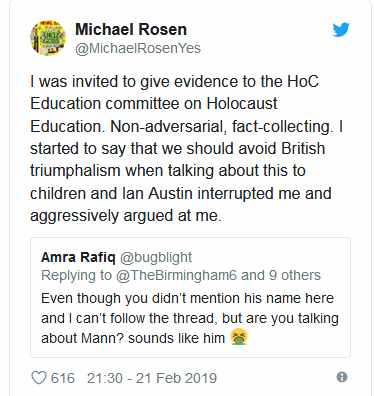Screen dimensions: 374x396
Task: Open the 21:30 - 21 Feb 2019 timestamp
Action: (x=152, y=378)
